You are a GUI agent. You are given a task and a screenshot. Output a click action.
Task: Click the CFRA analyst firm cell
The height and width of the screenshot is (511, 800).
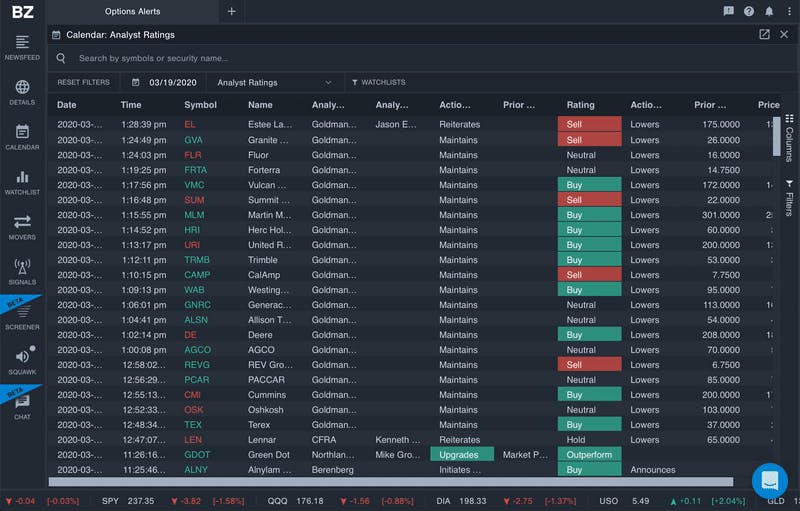[324, 440]
